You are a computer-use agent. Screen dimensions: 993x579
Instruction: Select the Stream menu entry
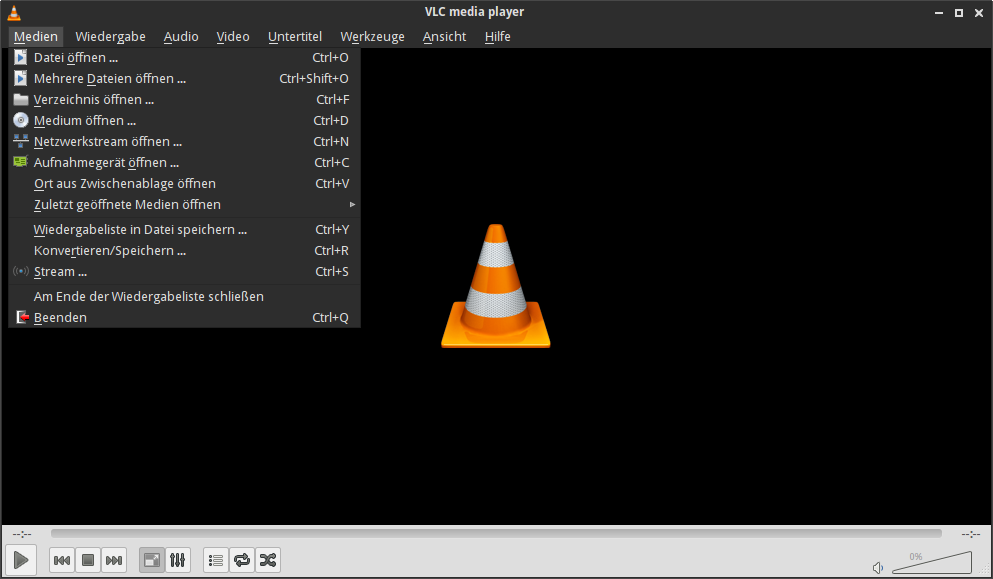click(x=184, y=271)
